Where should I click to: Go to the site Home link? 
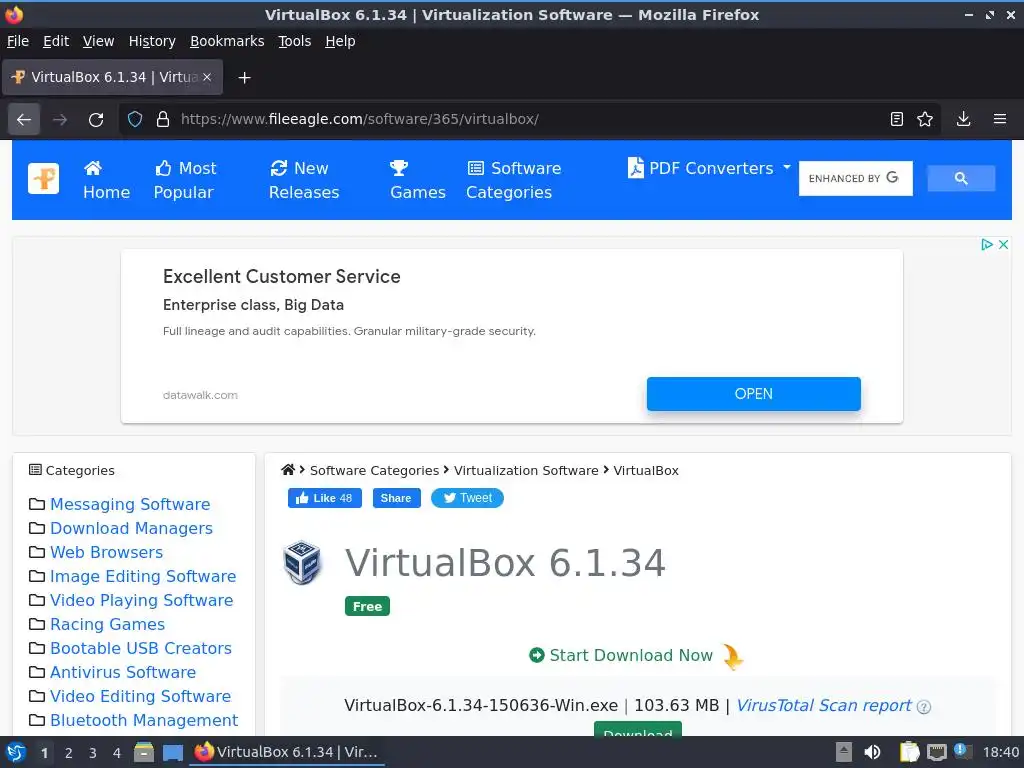tap(106, 180)
